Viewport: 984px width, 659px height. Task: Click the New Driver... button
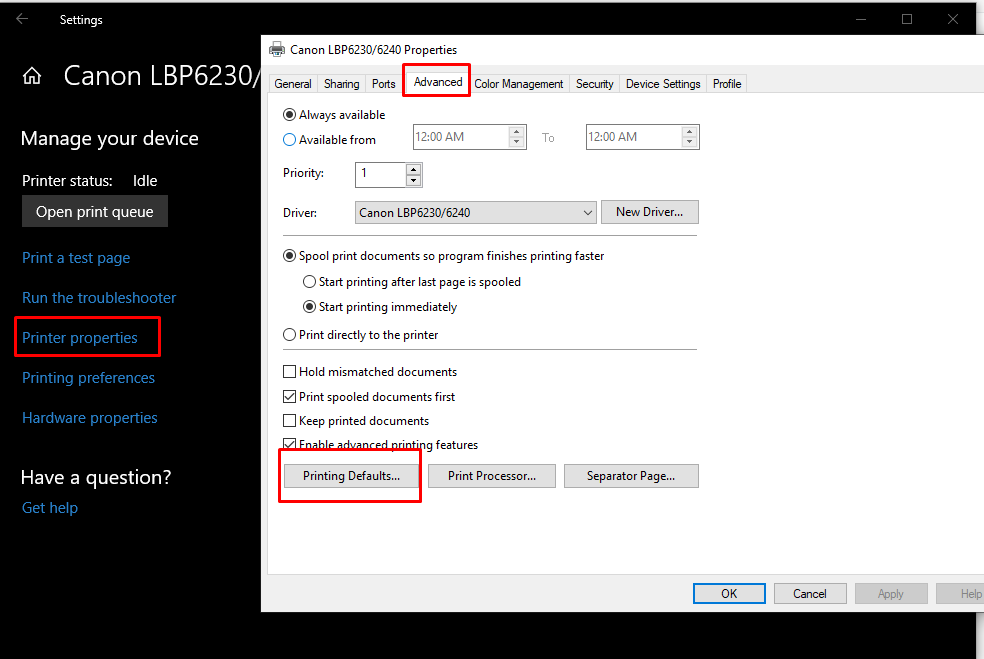(650, 212)
